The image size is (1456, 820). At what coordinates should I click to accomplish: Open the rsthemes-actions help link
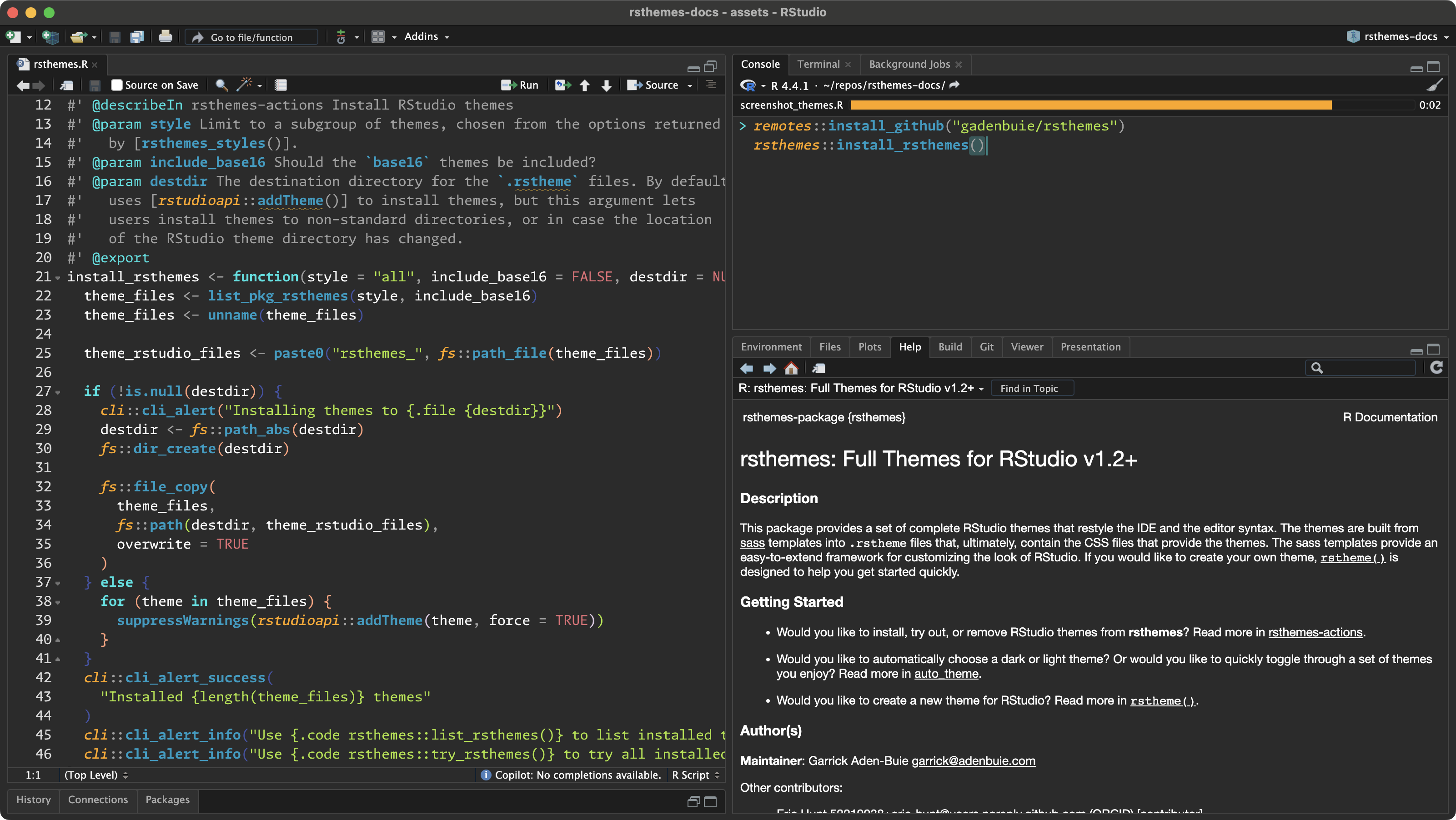tap(1315, 632)
